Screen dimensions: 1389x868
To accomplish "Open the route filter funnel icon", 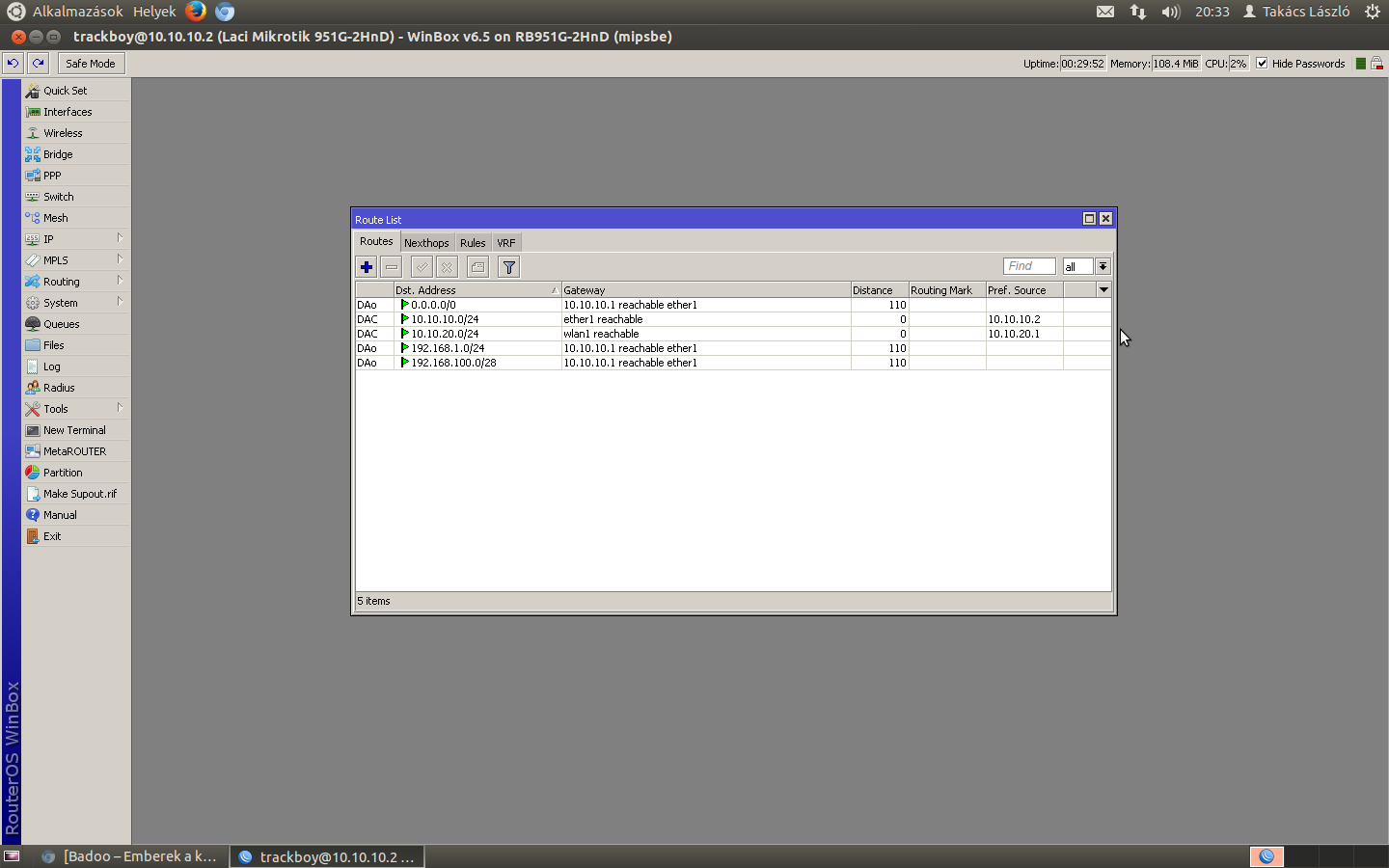I will click(508, 267).
